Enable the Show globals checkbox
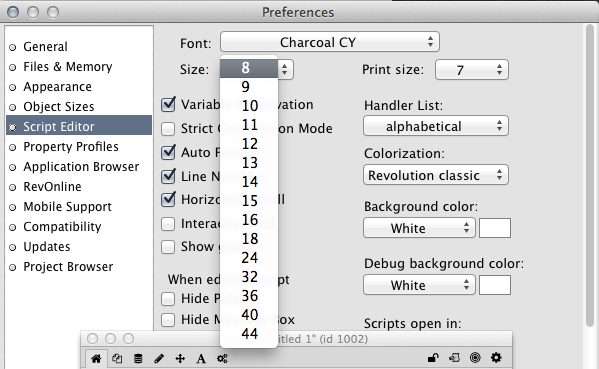Viewport: 599px width, 369px height. pos(168,247)
